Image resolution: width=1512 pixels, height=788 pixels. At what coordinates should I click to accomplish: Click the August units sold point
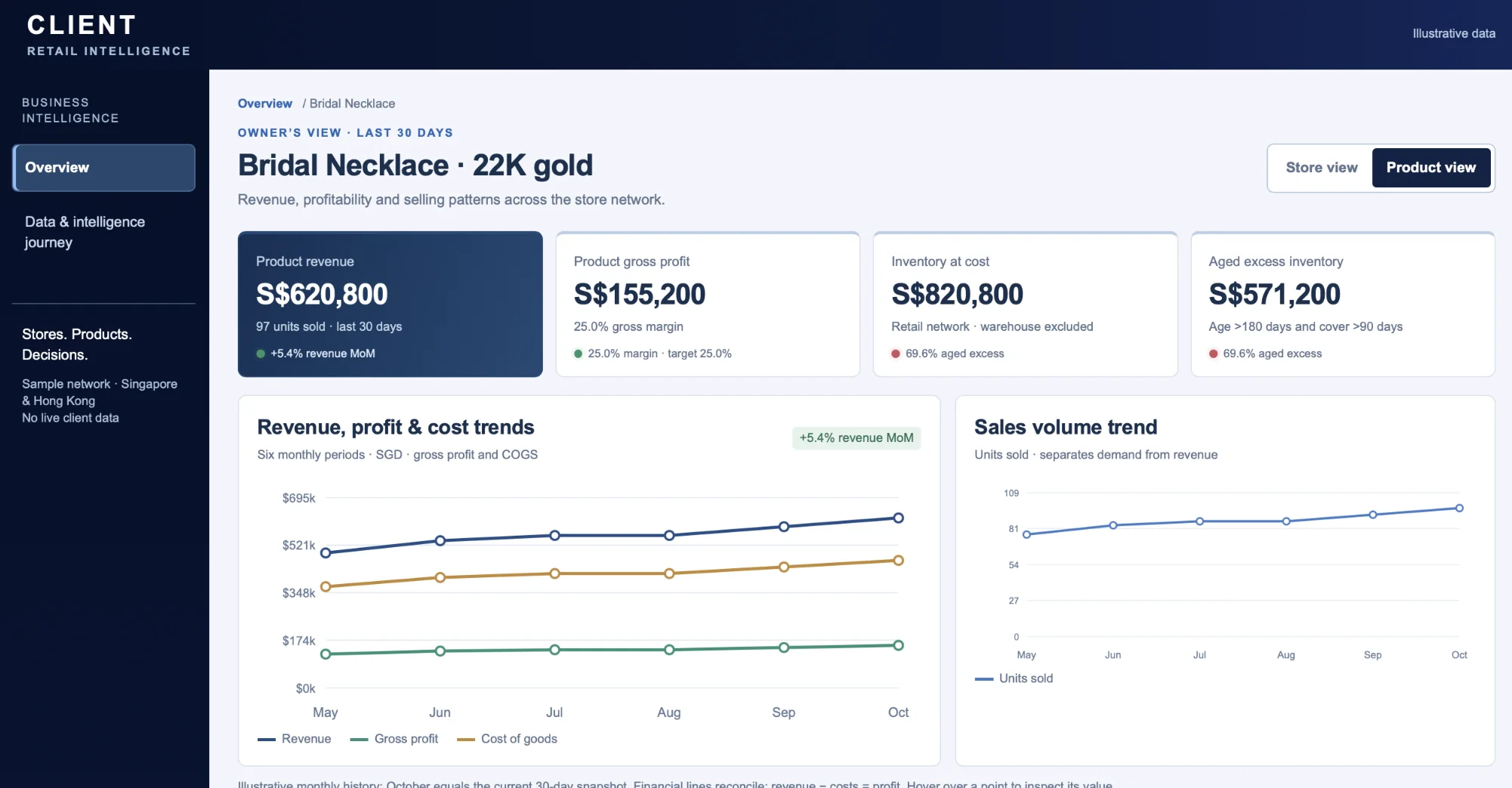pos(1286,521)
